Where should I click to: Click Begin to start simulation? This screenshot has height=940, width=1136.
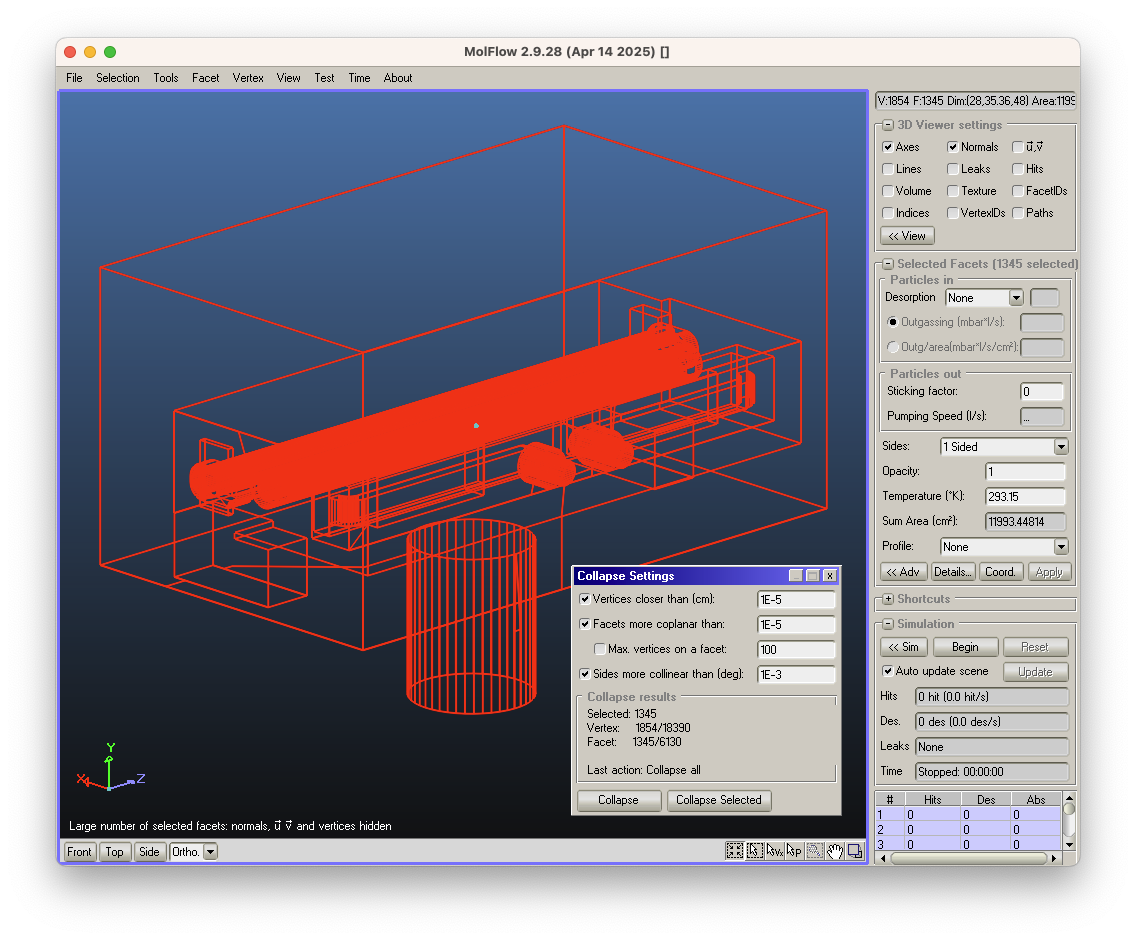(x=965, y=647)
